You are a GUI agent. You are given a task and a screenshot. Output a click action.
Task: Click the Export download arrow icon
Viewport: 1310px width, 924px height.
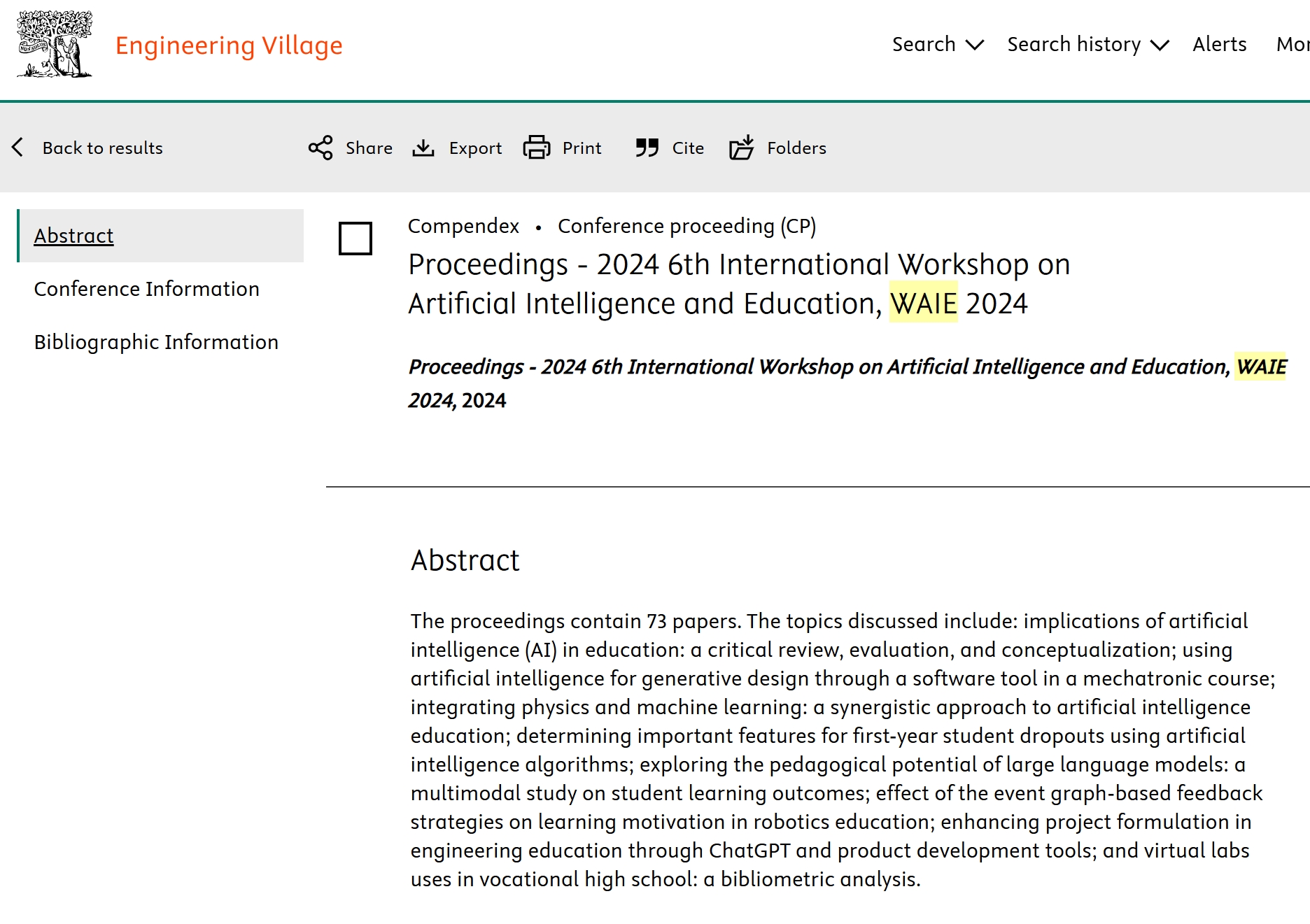pos(423,148)
